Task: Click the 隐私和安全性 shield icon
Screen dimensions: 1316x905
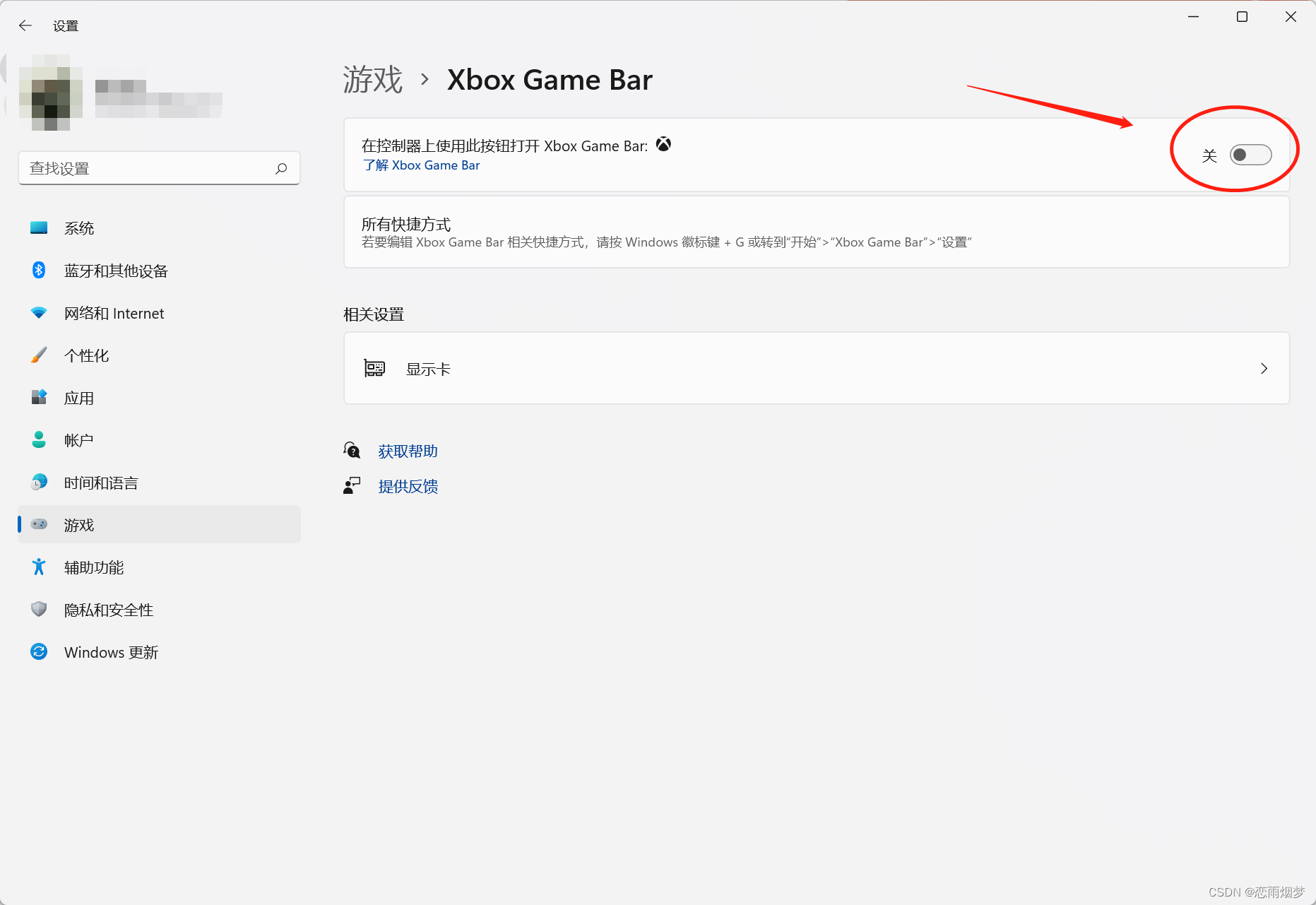Action: tap(39, 609)
